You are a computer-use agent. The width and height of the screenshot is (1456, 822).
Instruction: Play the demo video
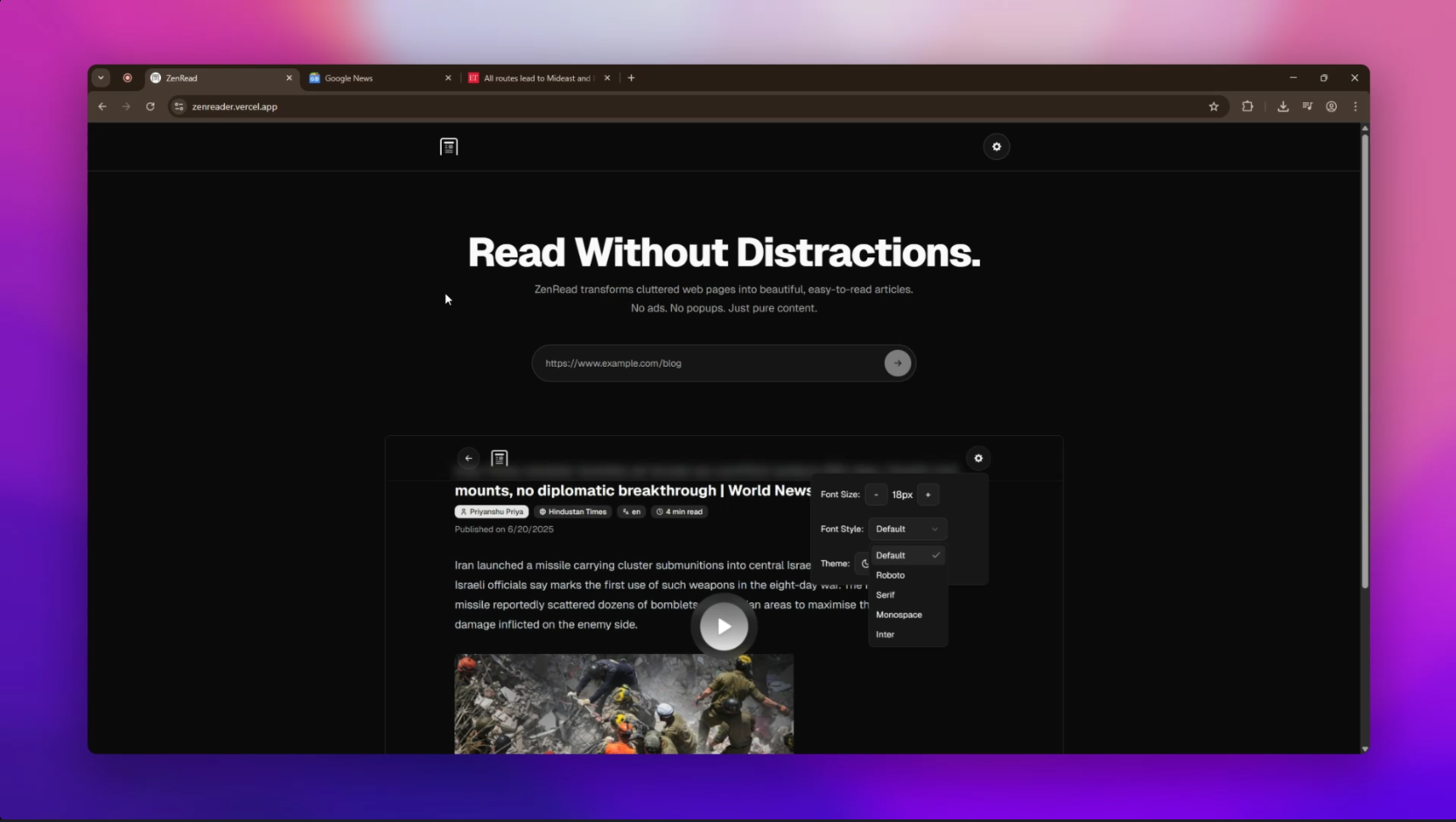tap(724, 626)
